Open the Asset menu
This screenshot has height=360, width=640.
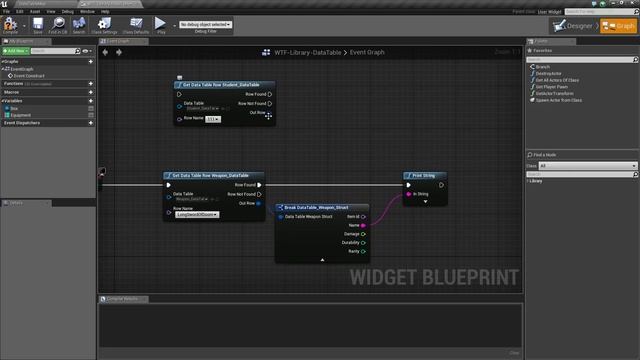pyautogui.click(x=35, y=11)
